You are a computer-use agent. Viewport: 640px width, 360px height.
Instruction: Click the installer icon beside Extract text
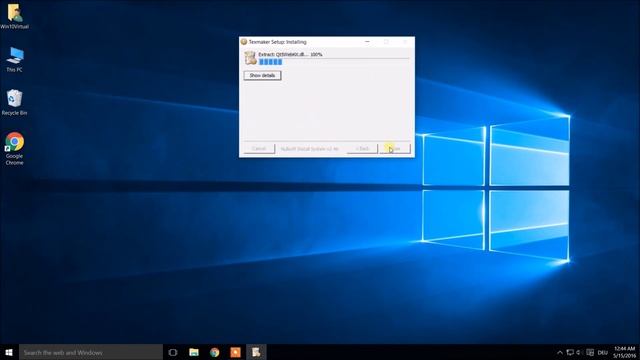tap(250, 58)
